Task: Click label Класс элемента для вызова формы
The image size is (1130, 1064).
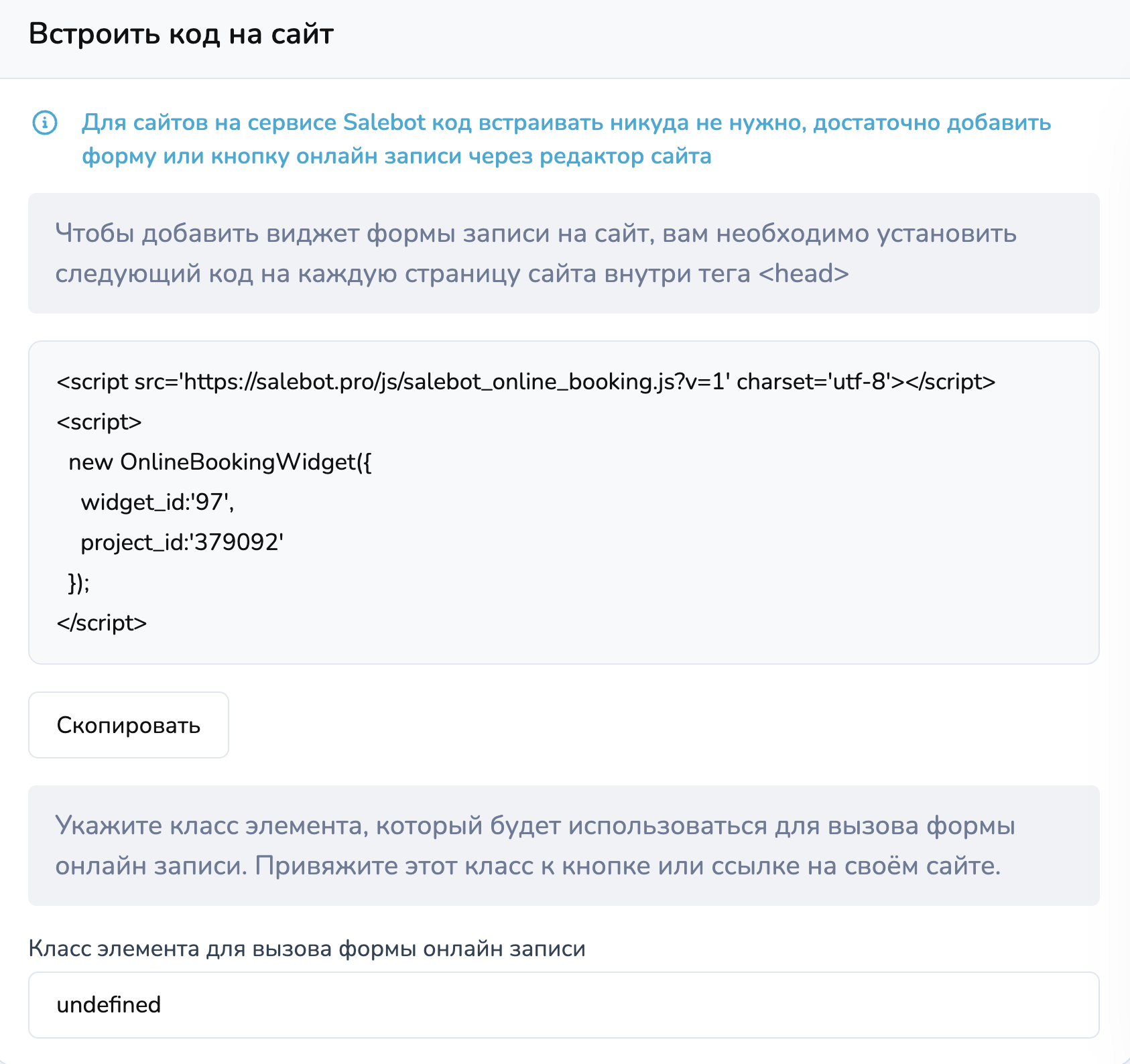Action: pyautogui.click(x=307, y=949)
